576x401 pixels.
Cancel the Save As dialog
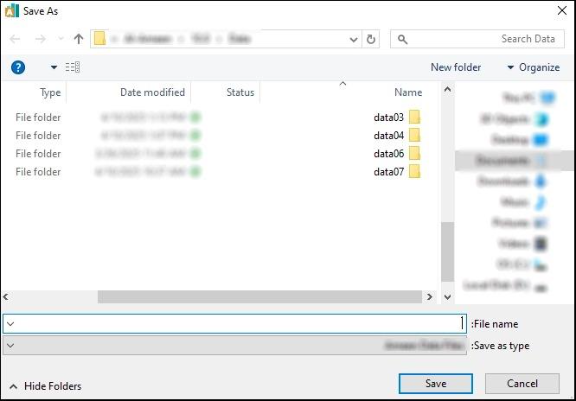pos(522,383)
